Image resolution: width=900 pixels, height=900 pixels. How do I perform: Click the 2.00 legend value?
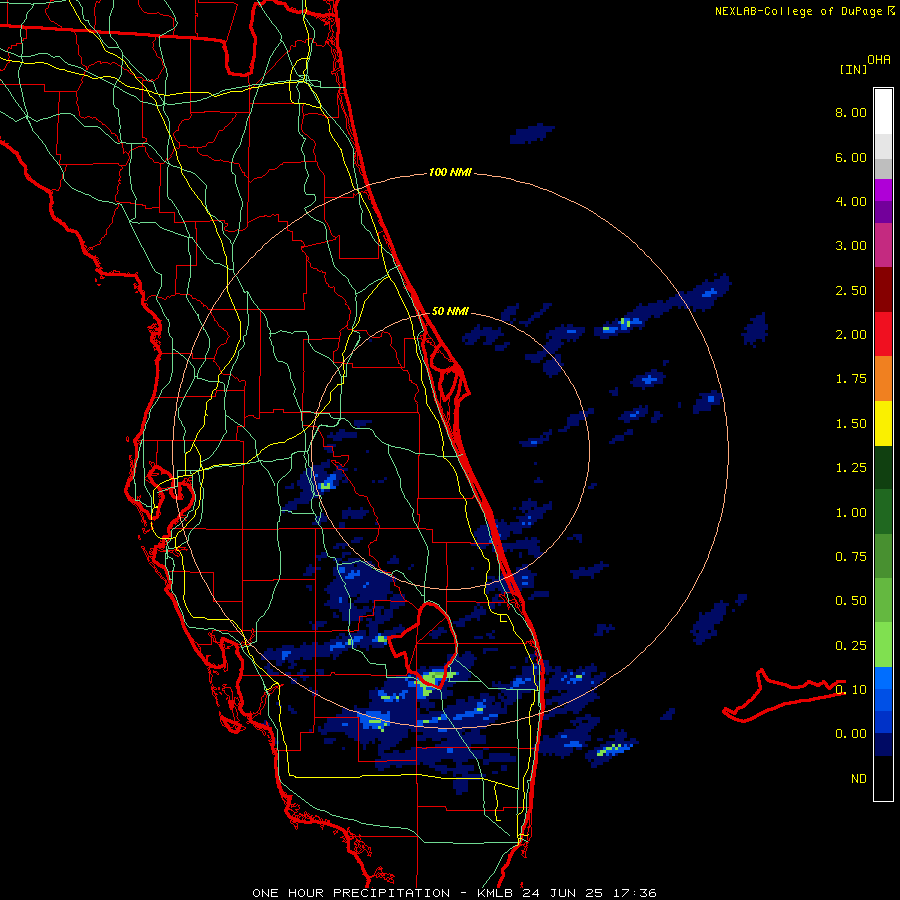coord(851,335)
